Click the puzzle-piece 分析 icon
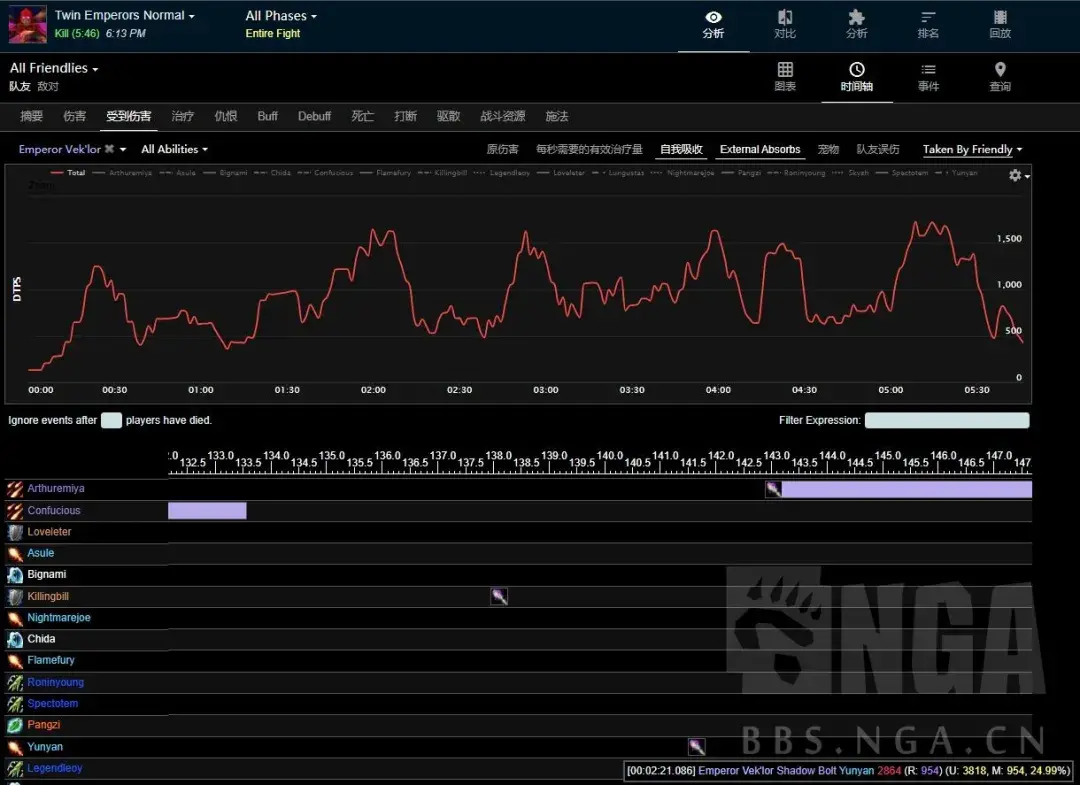The image size is (1080, 785). tap(856, 24)
